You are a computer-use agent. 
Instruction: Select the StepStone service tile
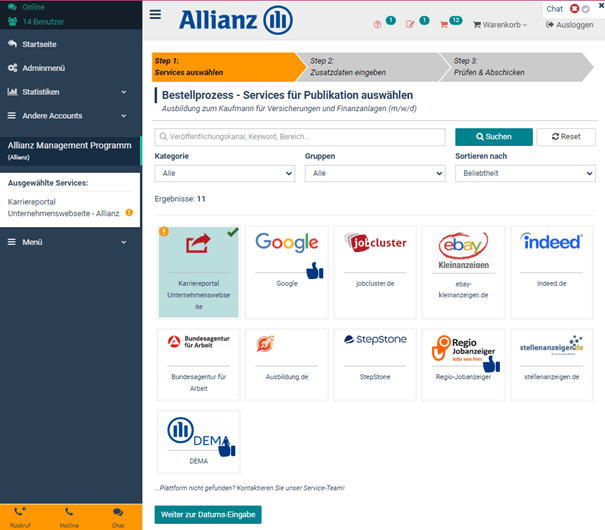tap(375, 365)
